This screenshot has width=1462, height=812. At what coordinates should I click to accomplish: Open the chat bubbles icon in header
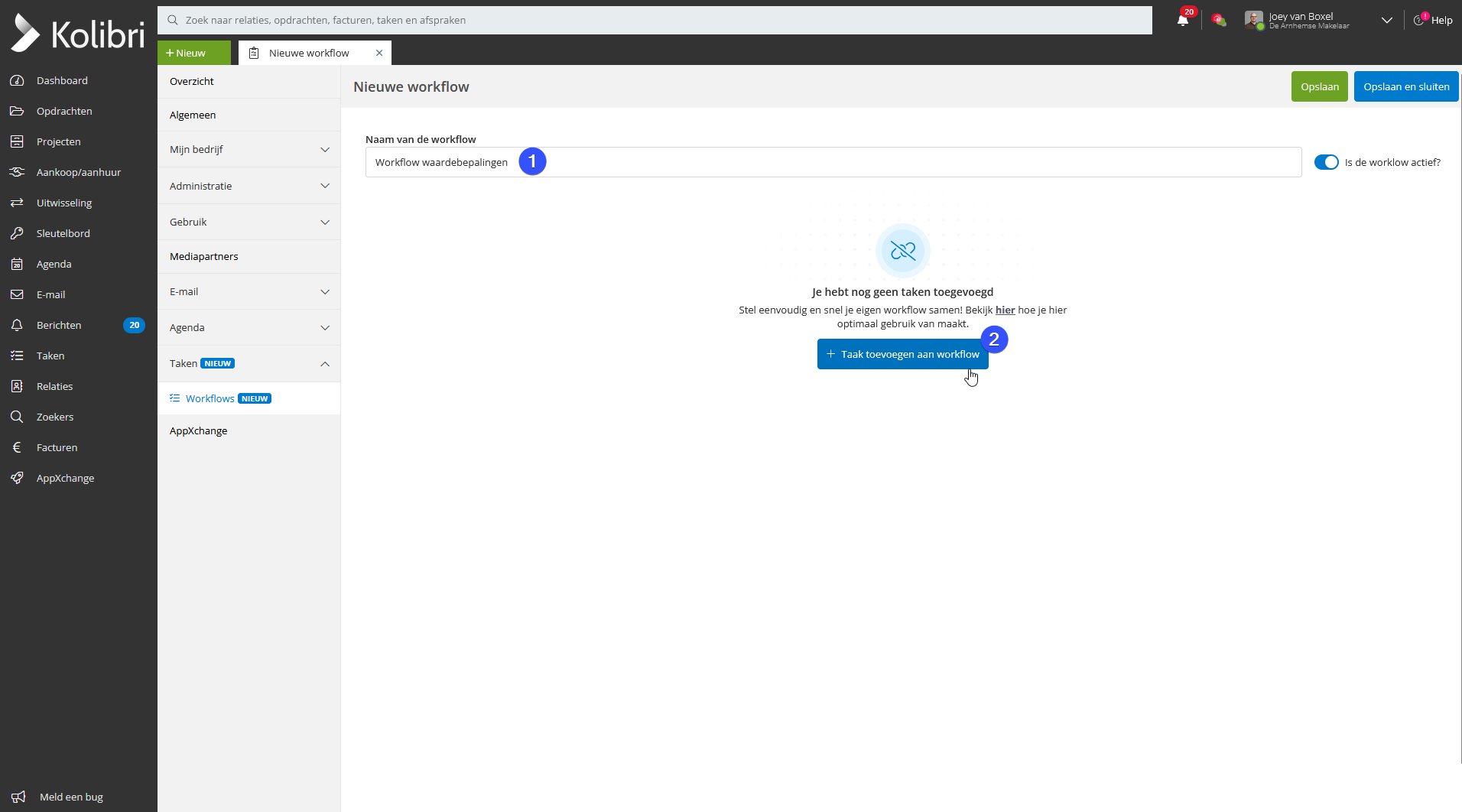1219,21
